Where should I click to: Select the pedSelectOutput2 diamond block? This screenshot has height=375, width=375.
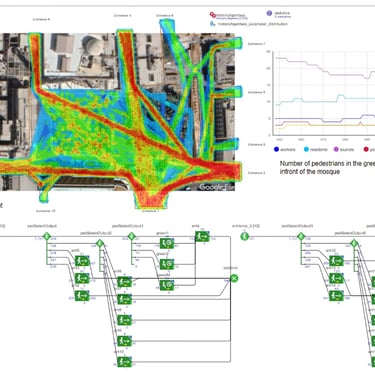click(x=99, y=244)
